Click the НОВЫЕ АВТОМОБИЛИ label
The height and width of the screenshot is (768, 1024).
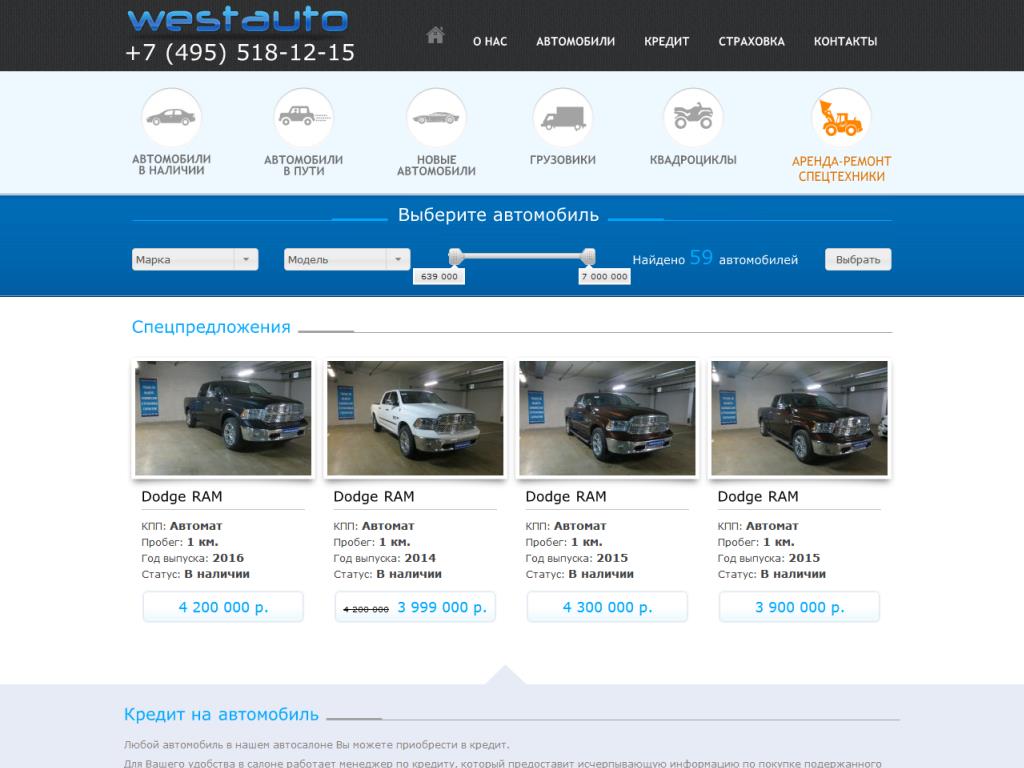pos(436,165)
